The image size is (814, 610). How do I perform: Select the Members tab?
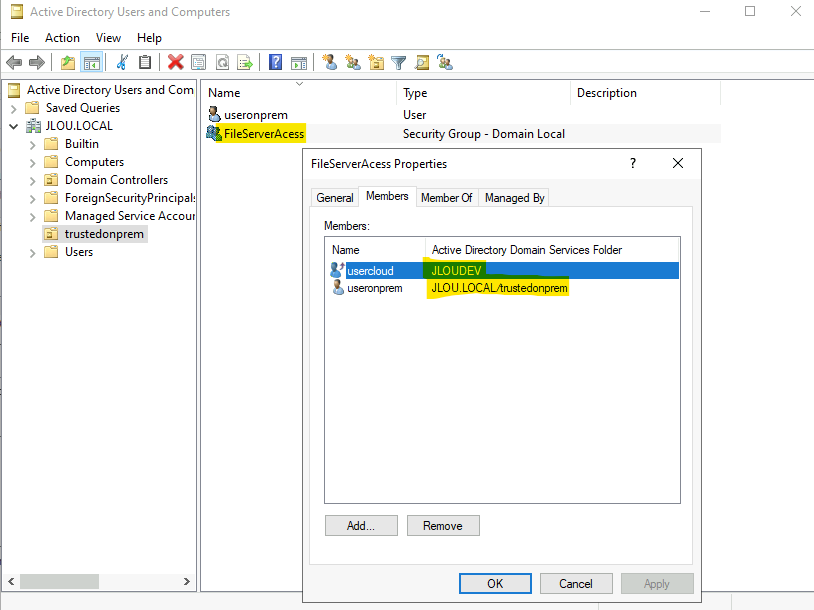[387, 196]
